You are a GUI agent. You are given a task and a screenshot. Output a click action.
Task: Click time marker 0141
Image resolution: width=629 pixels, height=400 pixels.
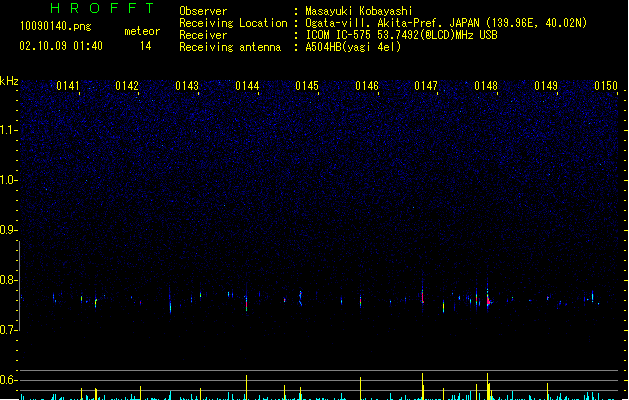click(68, 86)
